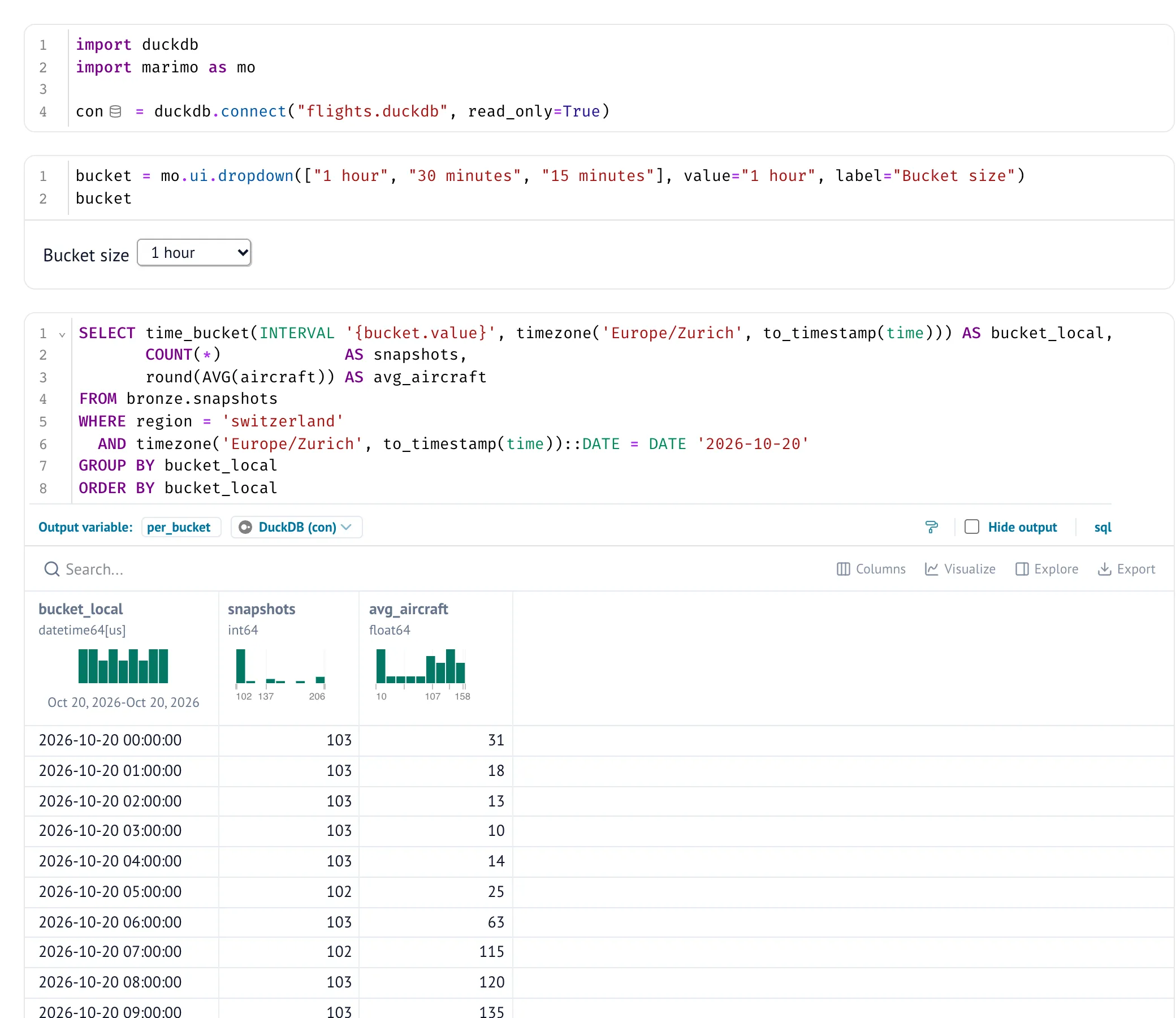1176x1018 pixels.
Task: Click the Export download button
Action: tap(1127, 568)
